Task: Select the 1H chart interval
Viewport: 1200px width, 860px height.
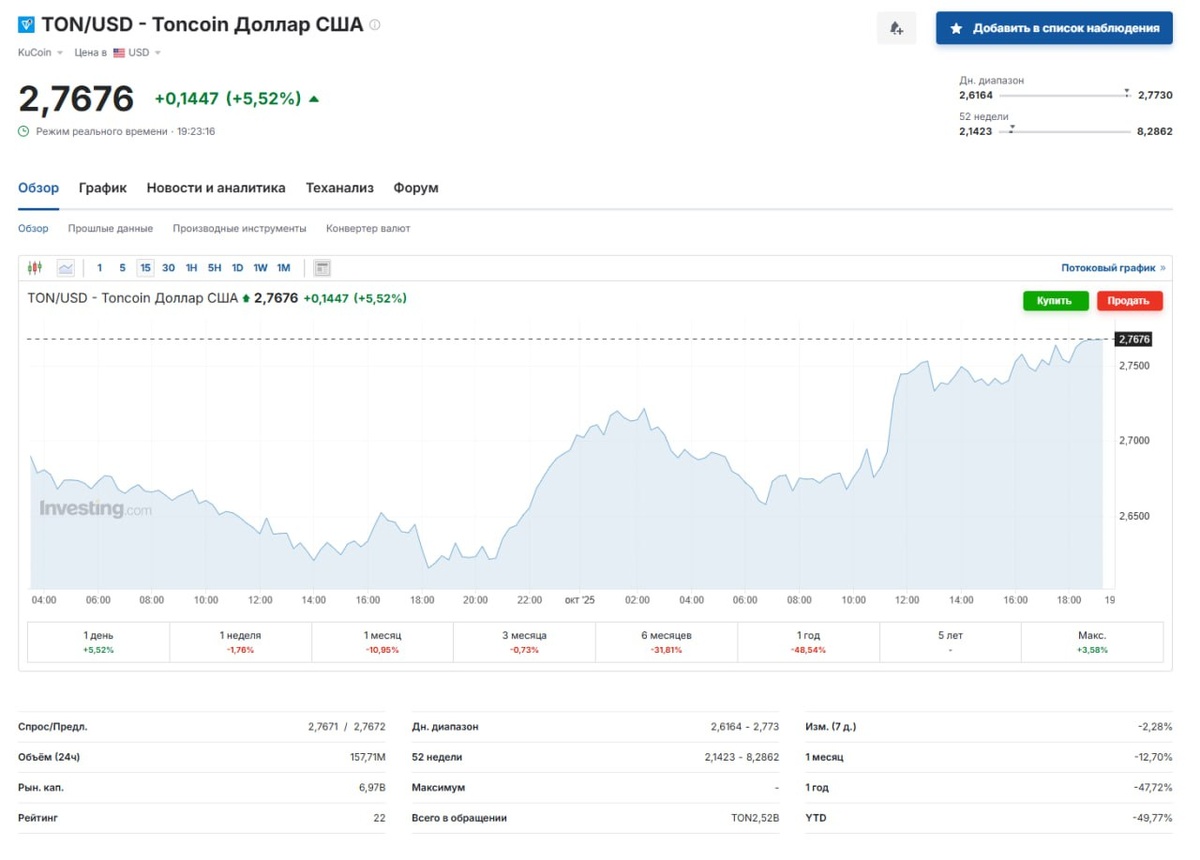Action: (191, 268)
